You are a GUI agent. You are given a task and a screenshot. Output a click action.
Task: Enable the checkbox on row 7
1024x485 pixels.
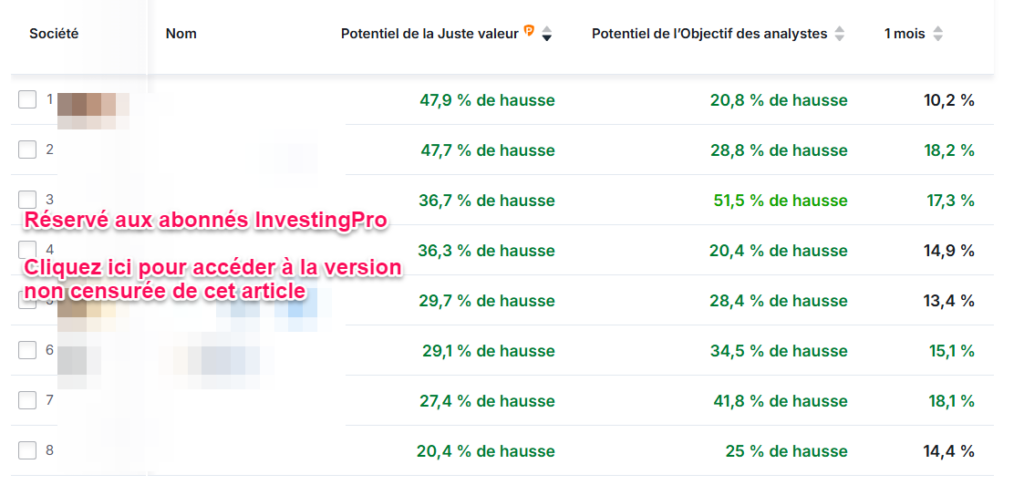pyautogui.click(x=28, y=400)
